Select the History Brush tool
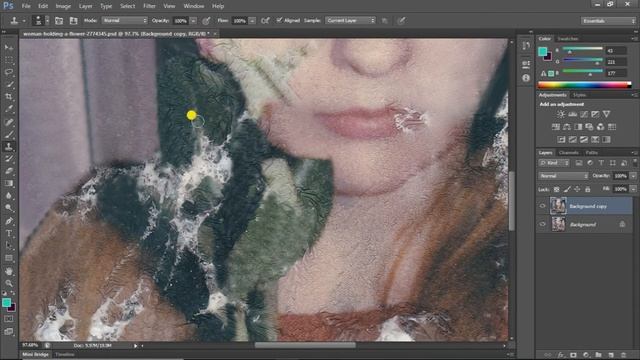Screen dimensions: 640x360 coord(9,158)
